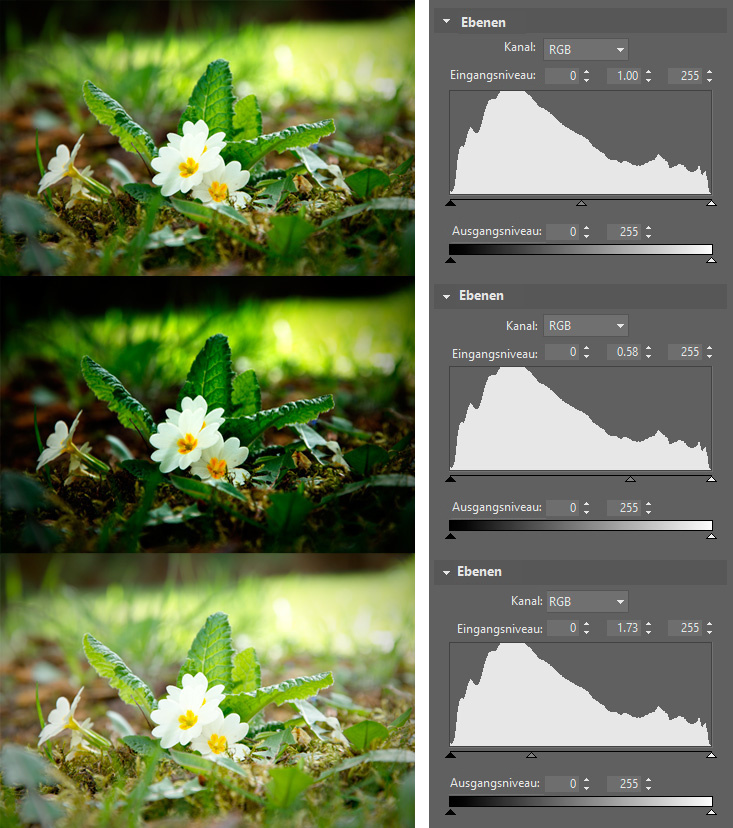Viewport: 733px width, 828px height.
Task: Select Eingangsniveau white value 255 beside gamma 1.73
Action: (685, 628)
